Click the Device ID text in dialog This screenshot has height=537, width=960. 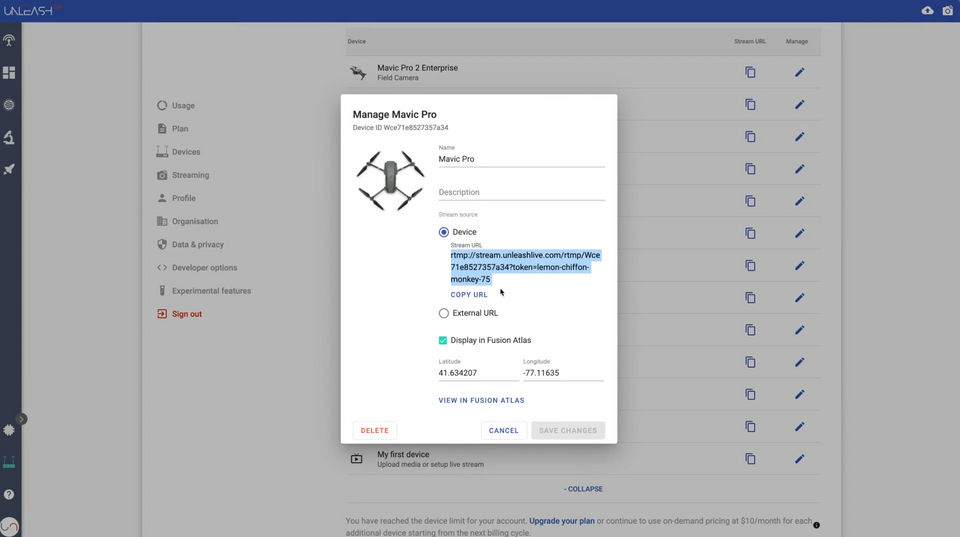pos(400,128)
